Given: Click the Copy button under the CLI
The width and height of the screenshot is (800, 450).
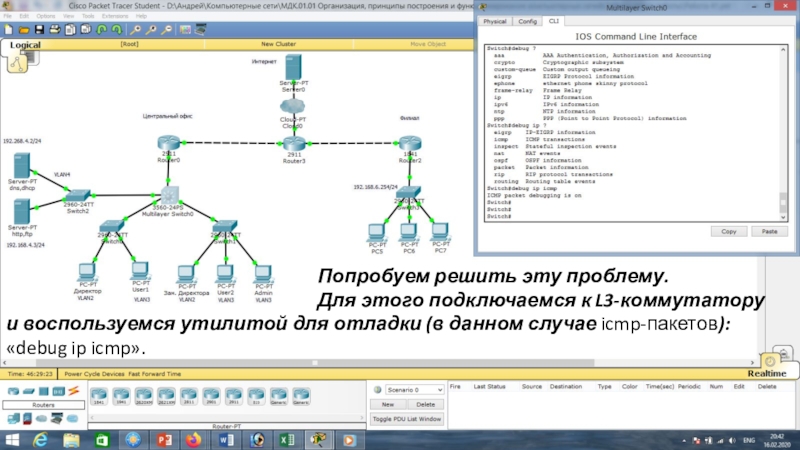Looking at the screenshot, I should [x=729, y=232].
